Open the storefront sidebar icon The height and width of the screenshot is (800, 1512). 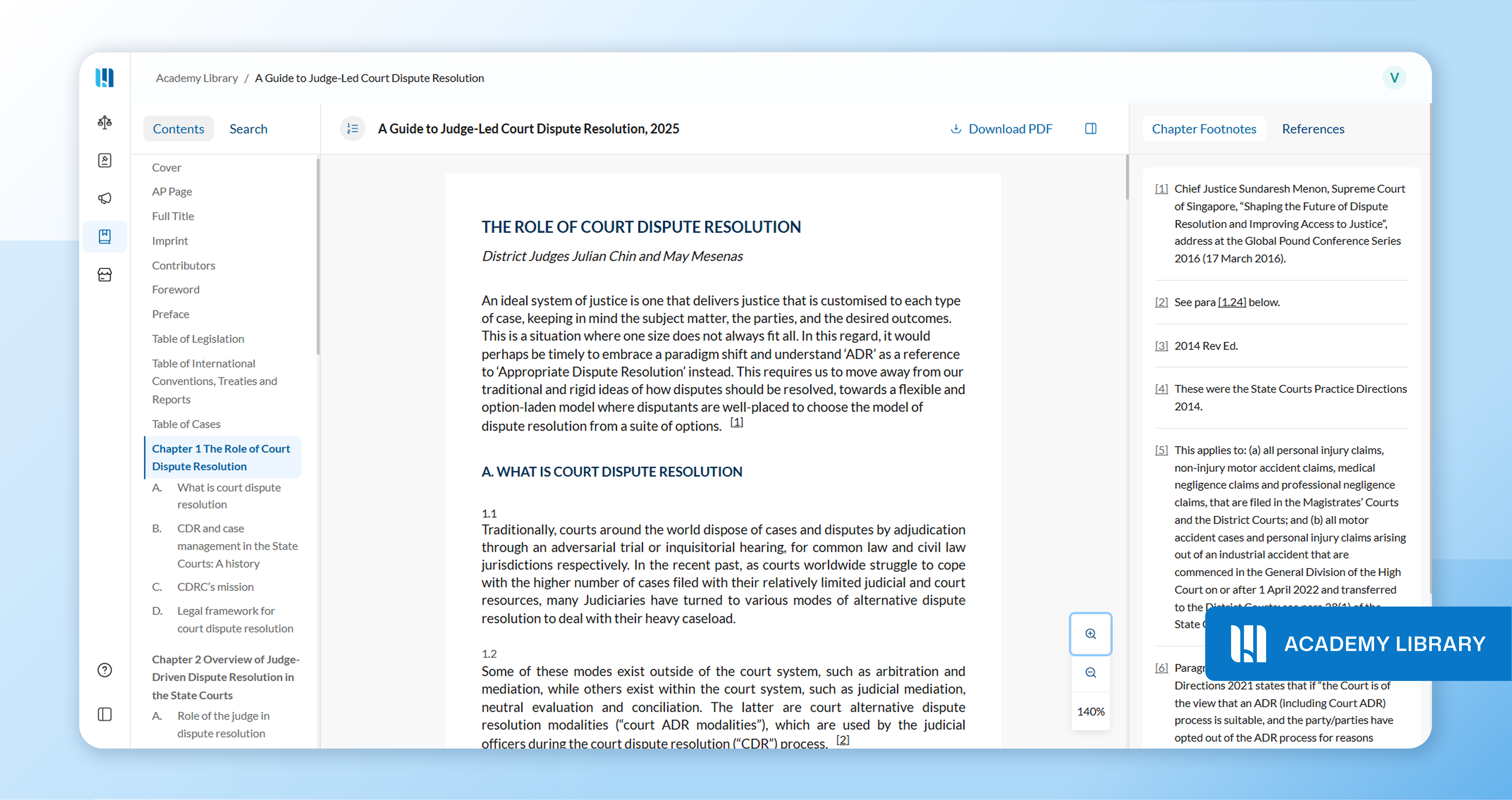tap(105, 275)
